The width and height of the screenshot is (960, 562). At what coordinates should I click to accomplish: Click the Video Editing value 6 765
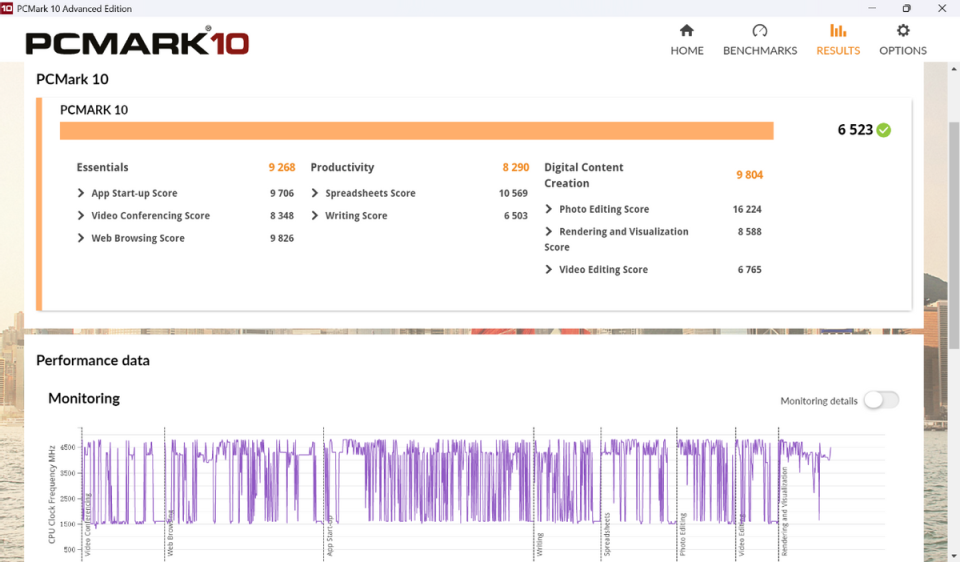tap(749, 269)
